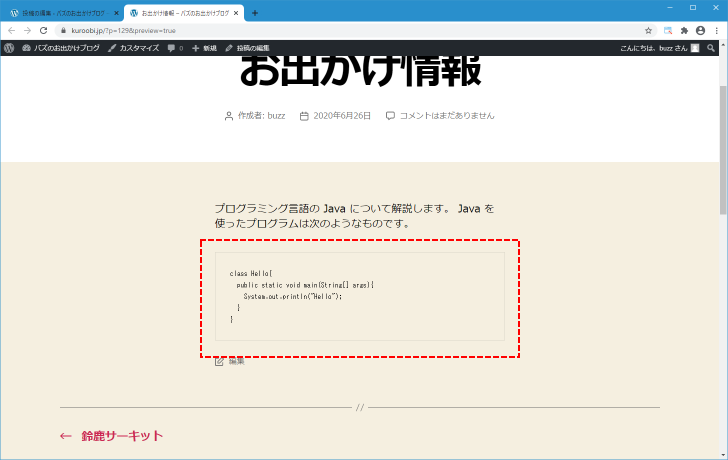
Task: Click the browser forward arrow
Action: coord(27,31)
